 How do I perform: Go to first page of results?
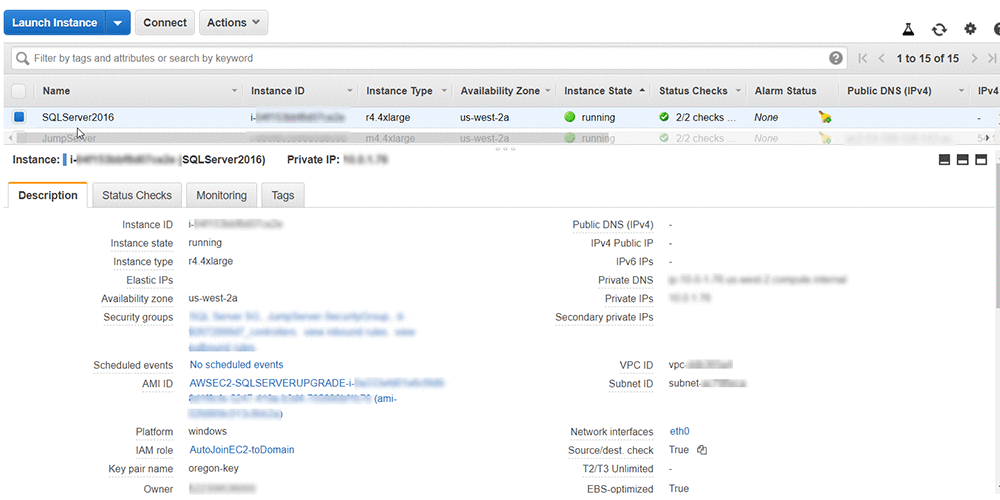(x=863, y=58)
